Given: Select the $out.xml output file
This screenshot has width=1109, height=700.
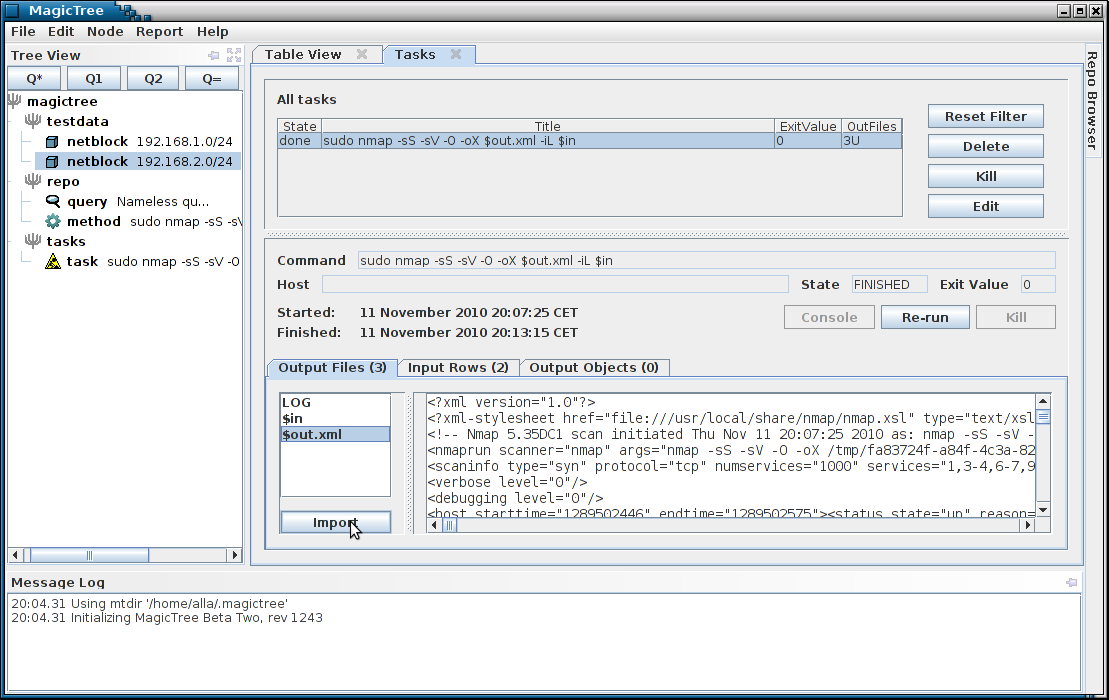Looking at the screenshot, I should pos(335,434).
